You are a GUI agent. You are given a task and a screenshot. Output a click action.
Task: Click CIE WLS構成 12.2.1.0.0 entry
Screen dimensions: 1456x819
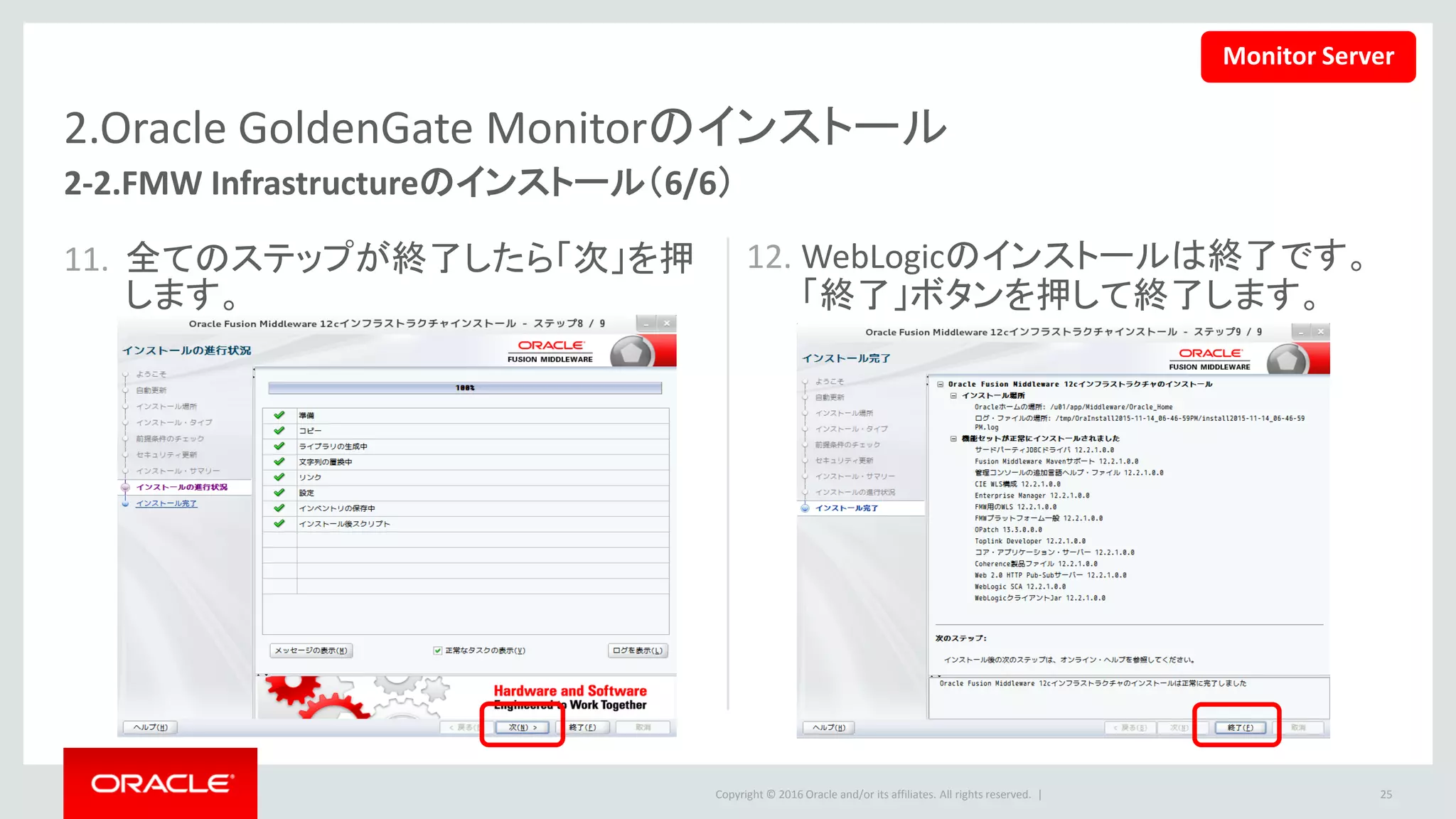point(1017,484)
